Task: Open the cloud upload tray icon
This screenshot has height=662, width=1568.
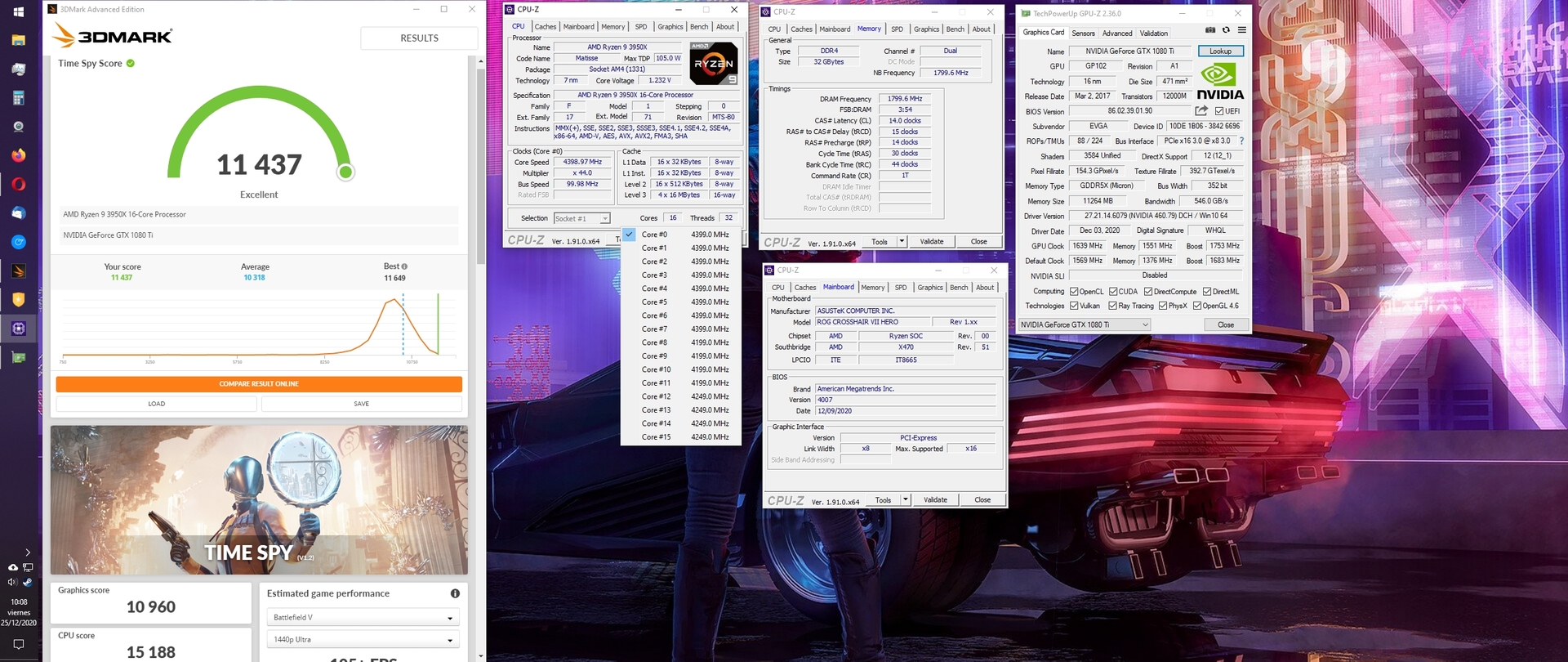Action: (12, 567)
